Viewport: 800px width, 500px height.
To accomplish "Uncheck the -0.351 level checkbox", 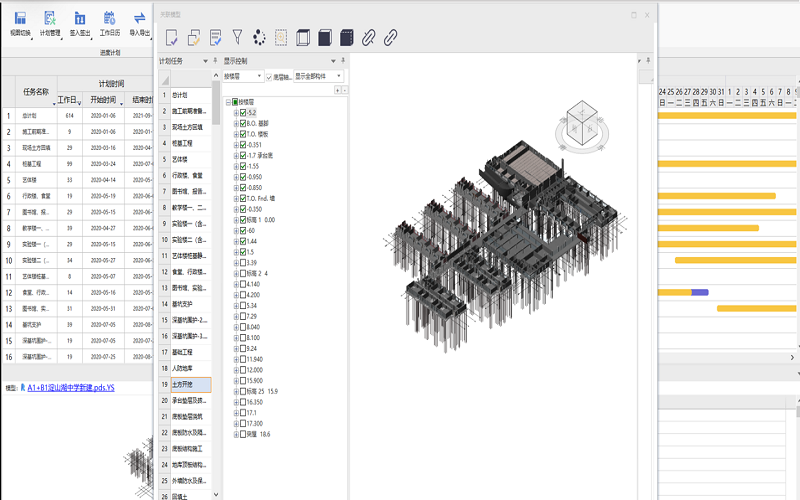I will pyautogui.click(x=243, y=145).
